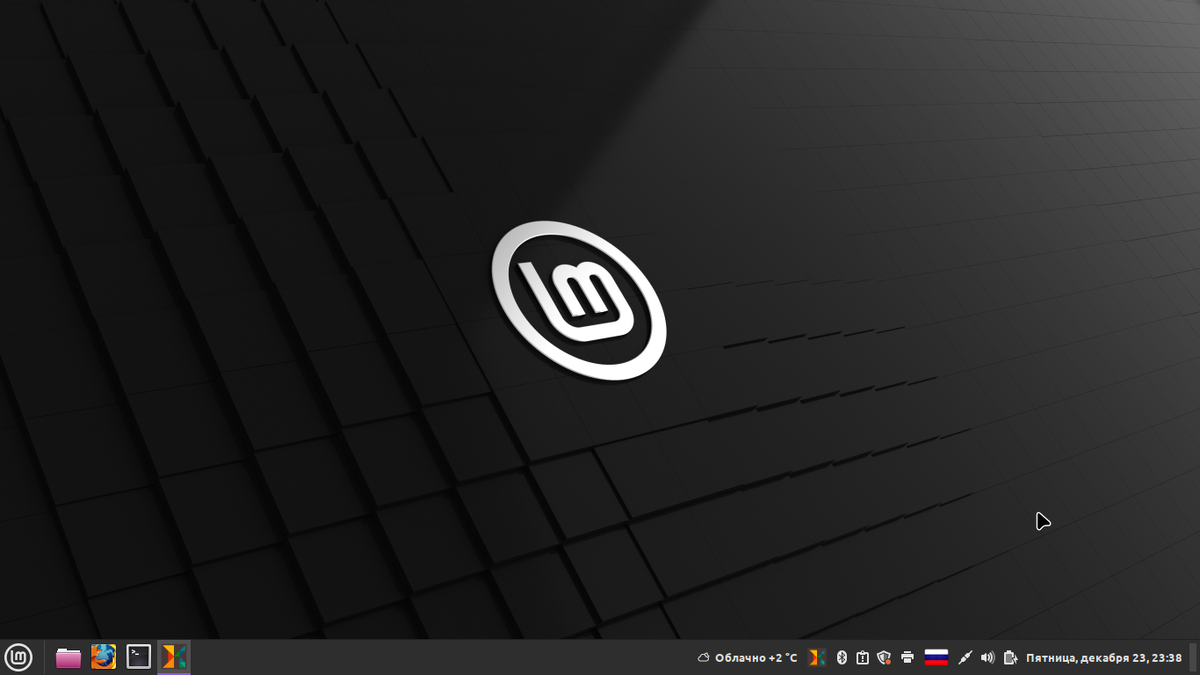Open the update manager shield icon
This screenshot has height=675, width=1200.
884,658
